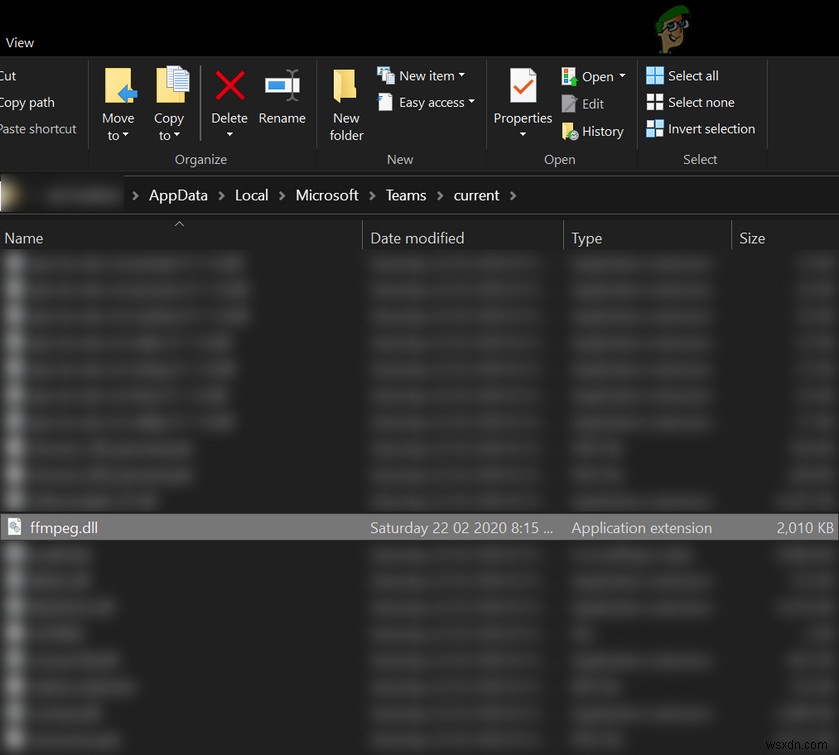The height and width of the screenshot is (755, 839).
Task: Go to AppData in address bar
Action: click(x=178, y=195)
